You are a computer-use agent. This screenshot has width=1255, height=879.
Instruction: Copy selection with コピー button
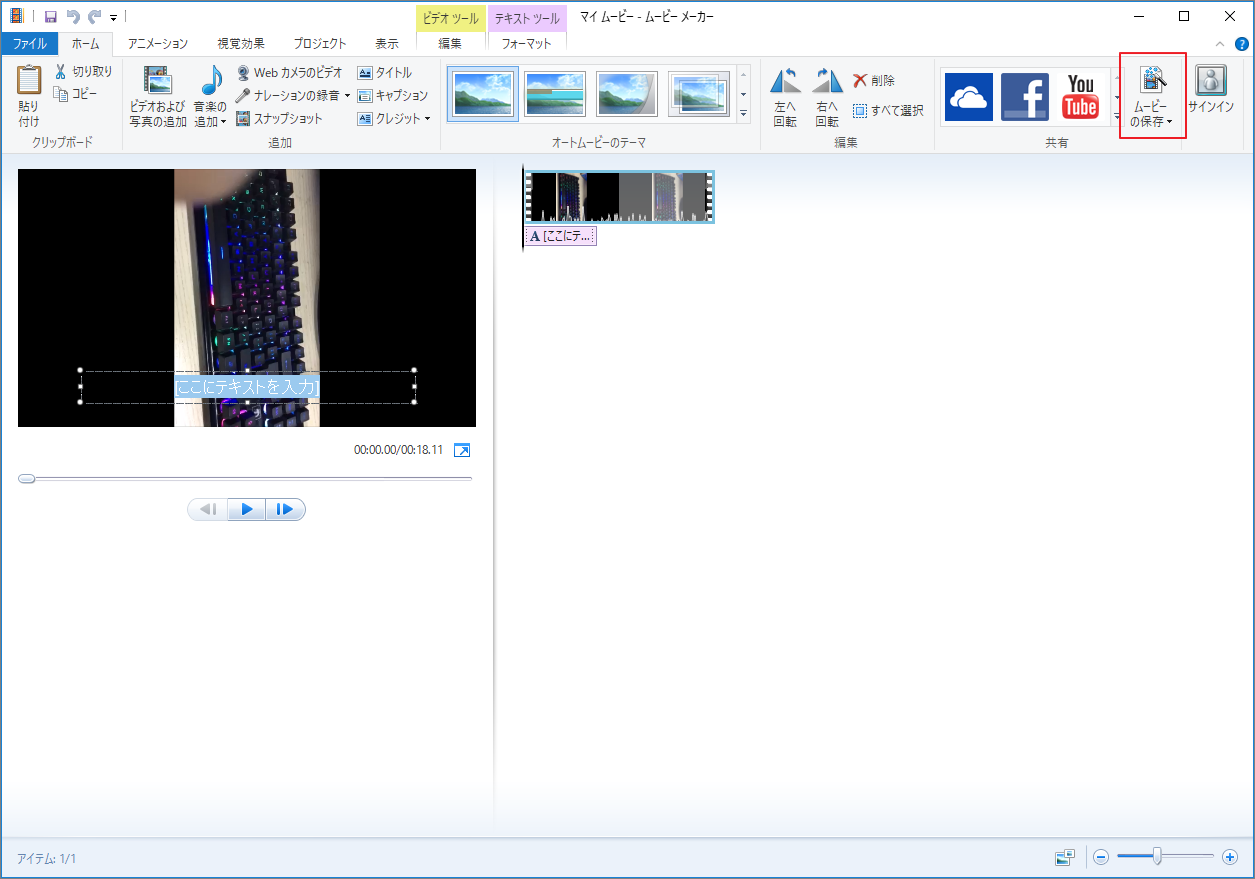(75, 94)
